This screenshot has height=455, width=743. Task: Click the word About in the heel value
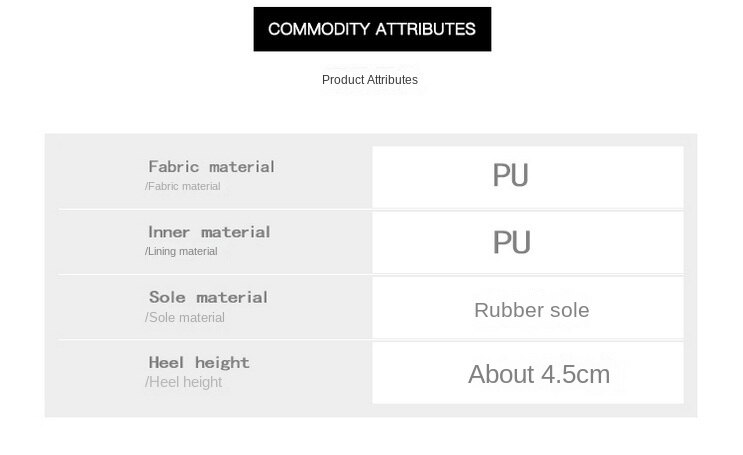tap(501, 375)
